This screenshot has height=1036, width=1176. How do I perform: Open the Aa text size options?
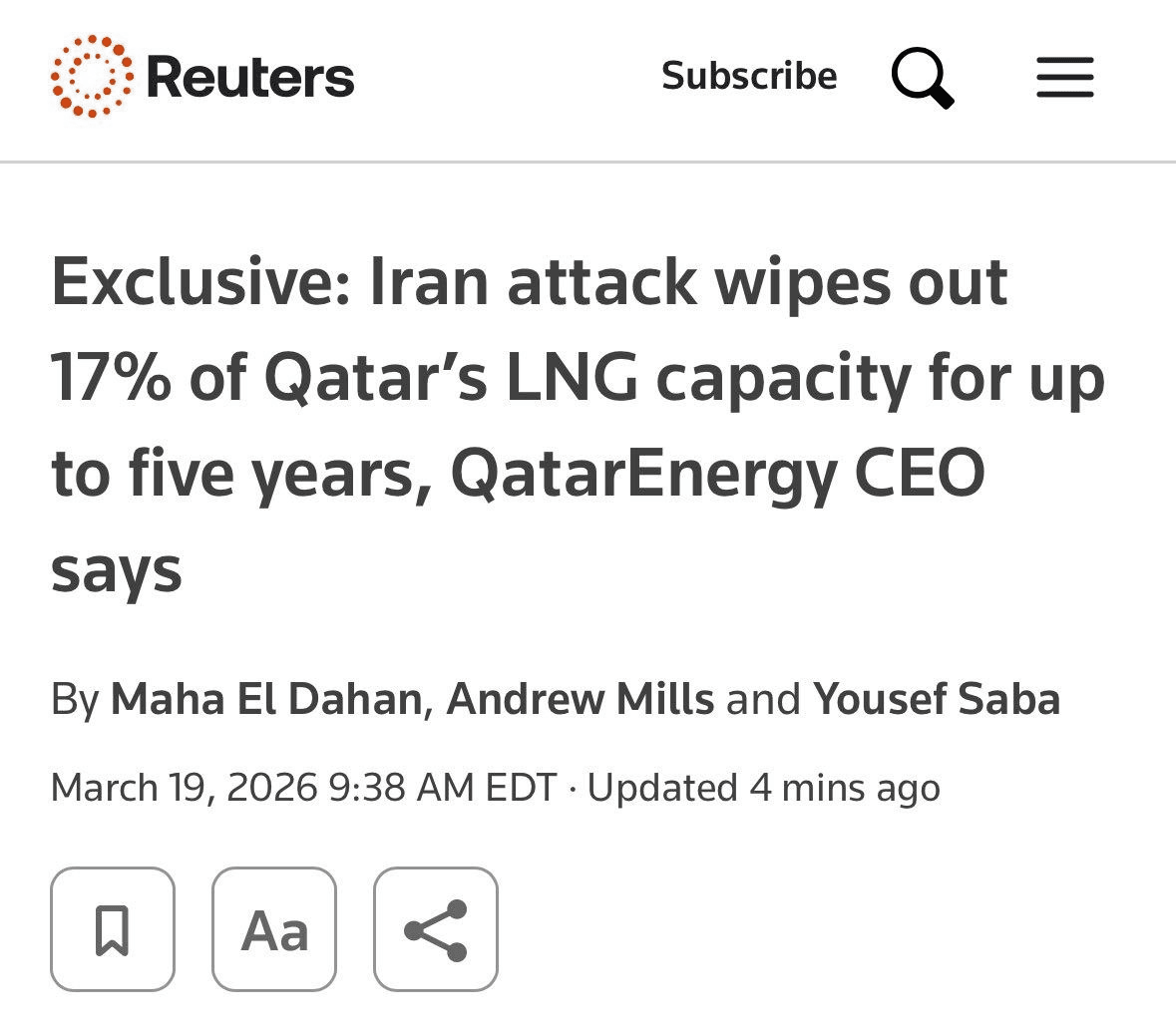click(274, 929)
